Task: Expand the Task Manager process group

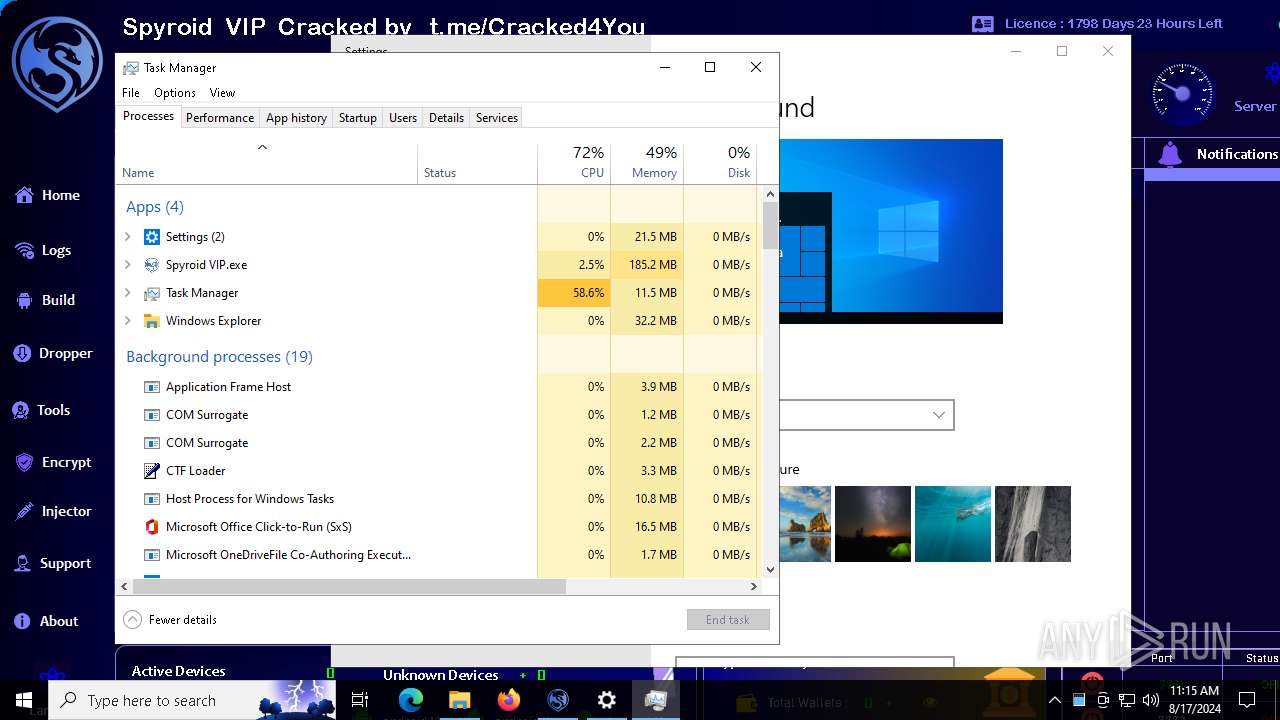Action: click(128, 293)
